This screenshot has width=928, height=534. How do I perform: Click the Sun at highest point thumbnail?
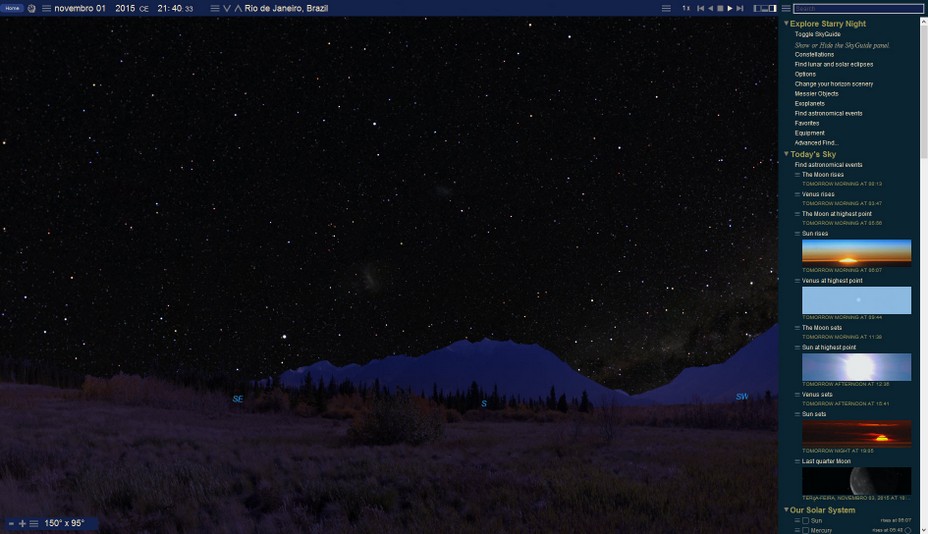856,367
